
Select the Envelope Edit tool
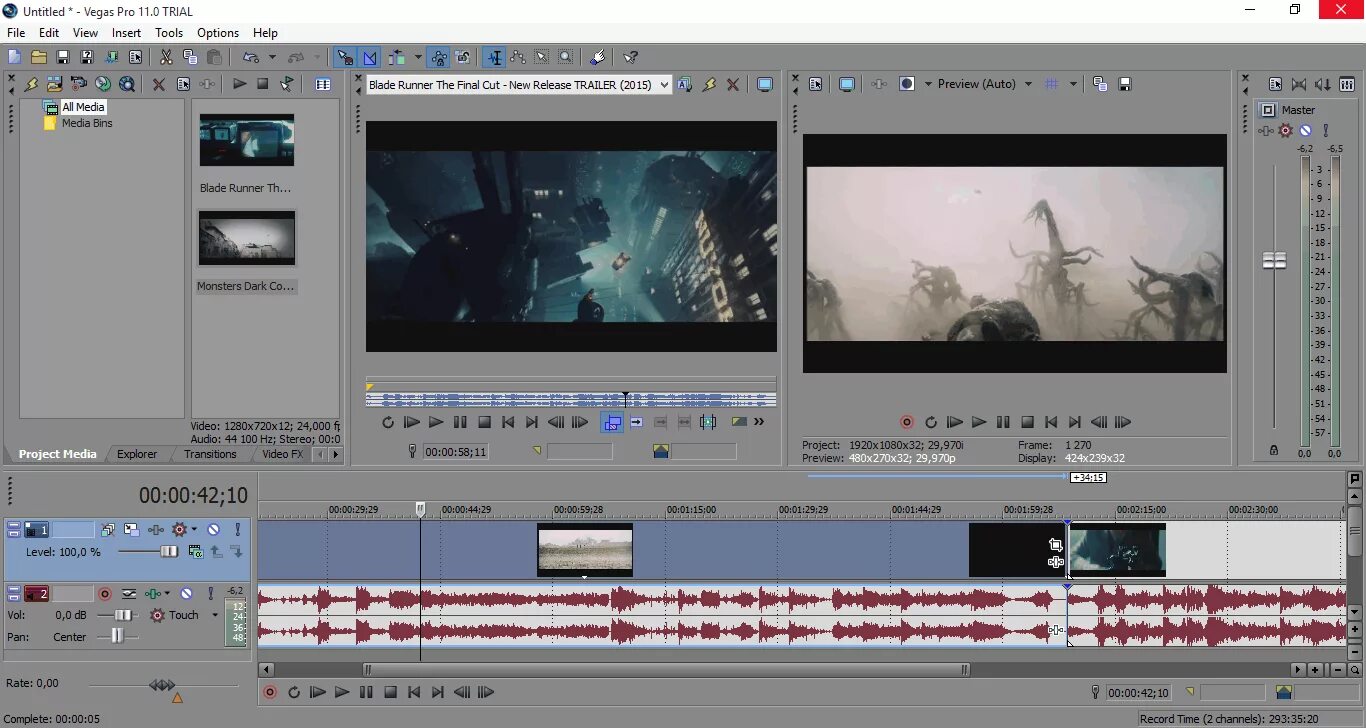point(518,57)
